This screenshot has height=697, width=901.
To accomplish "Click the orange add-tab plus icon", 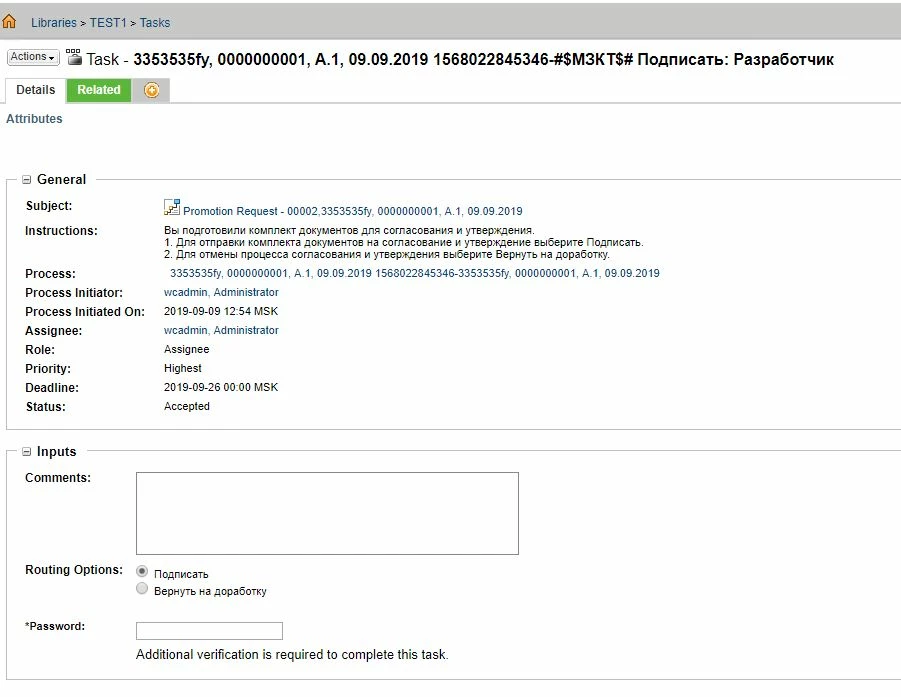I will [x=151, y=90].
